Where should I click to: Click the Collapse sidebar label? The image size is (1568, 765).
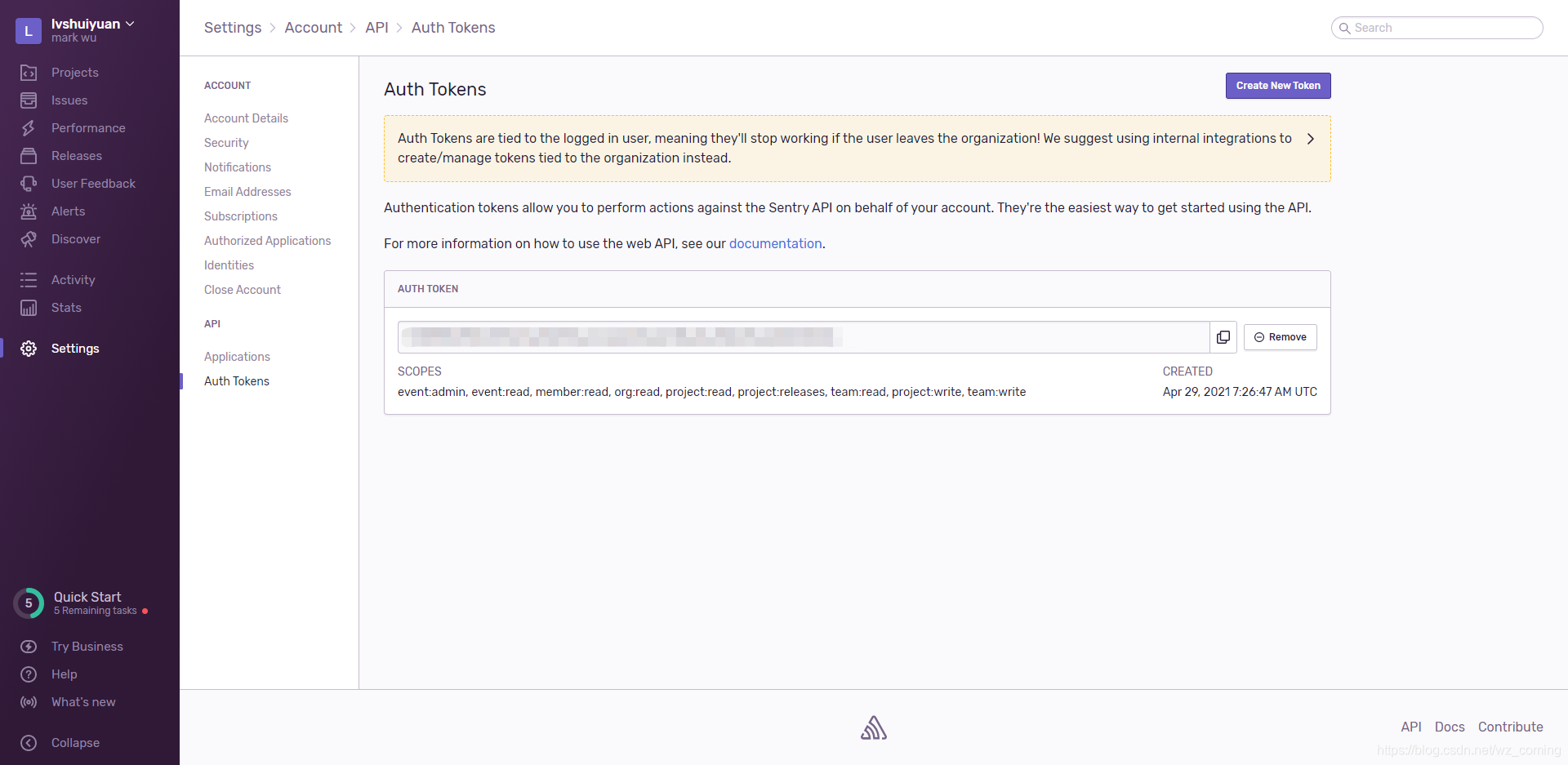click(75, 743)
